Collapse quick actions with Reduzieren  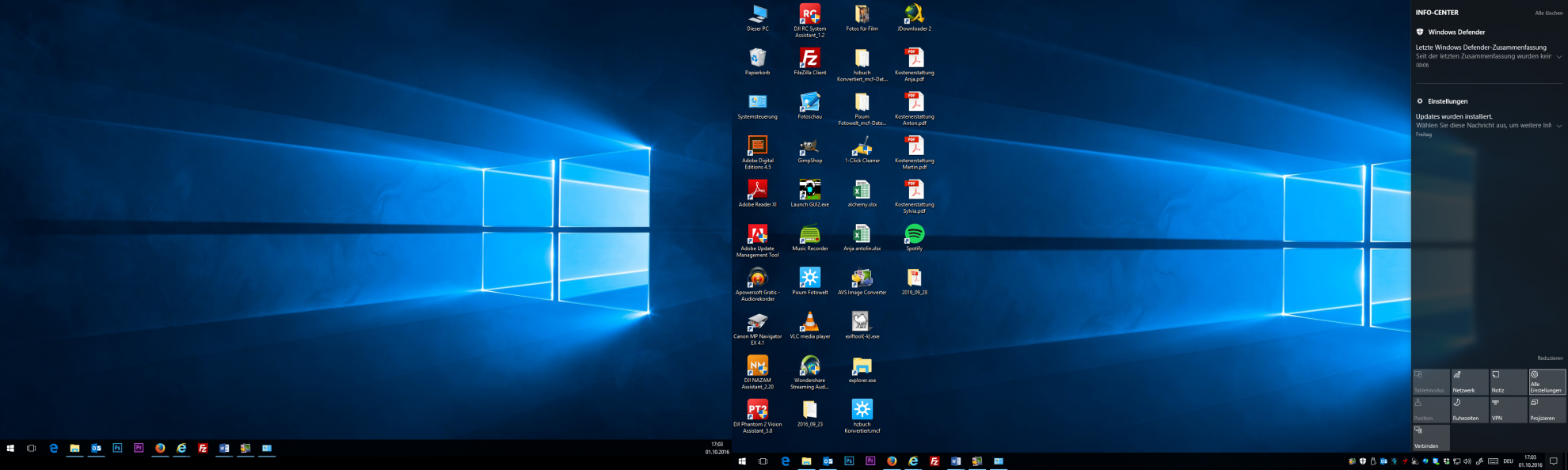(1550, 358)
